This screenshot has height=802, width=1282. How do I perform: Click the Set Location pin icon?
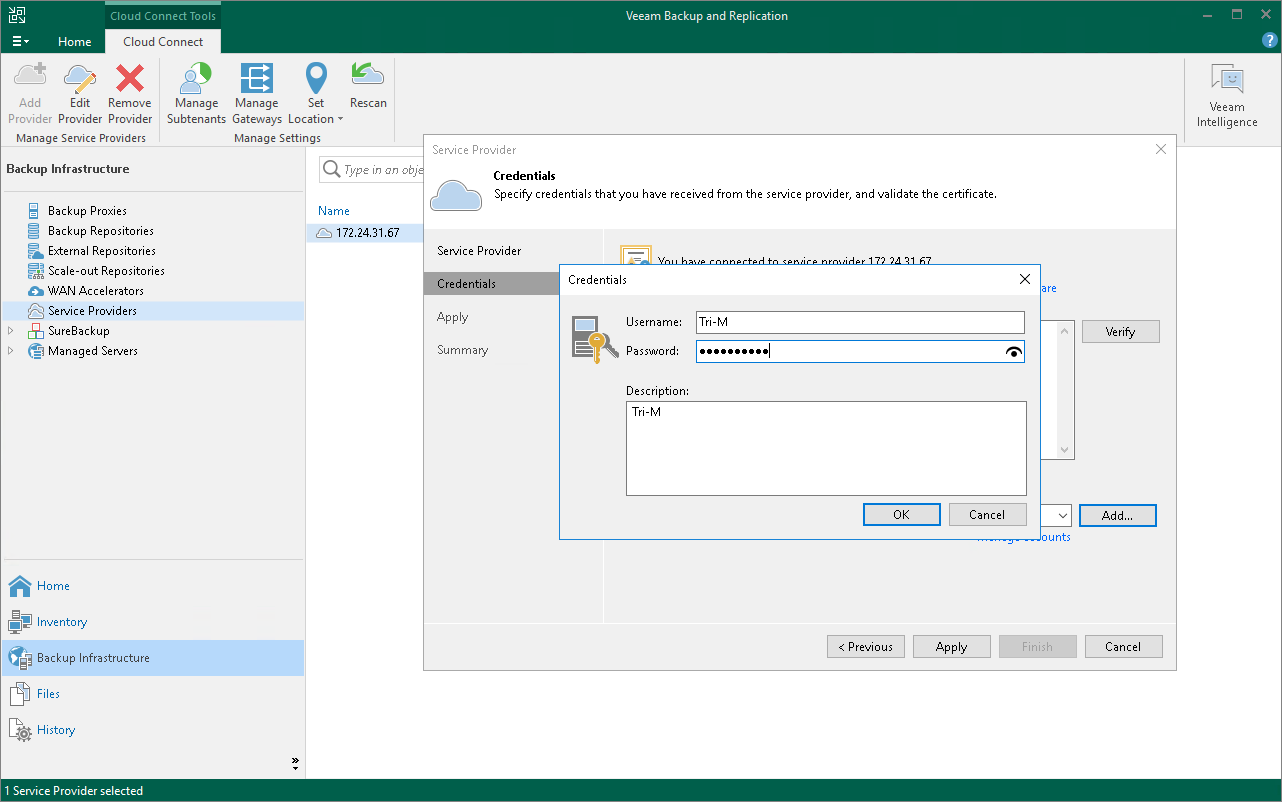click(x=316, y=78)
